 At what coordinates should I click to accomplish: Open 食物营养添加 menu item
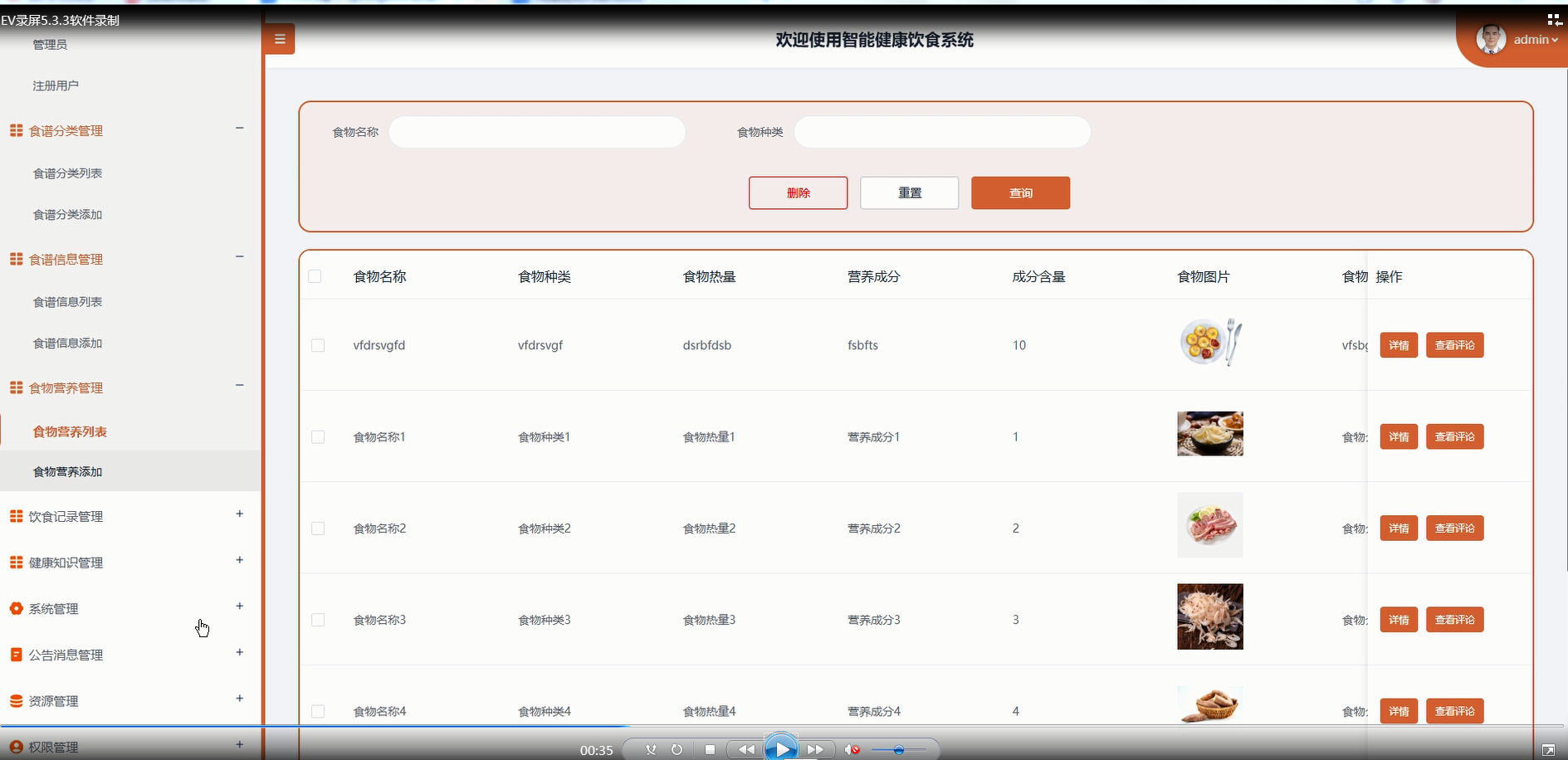coord(130,471)
